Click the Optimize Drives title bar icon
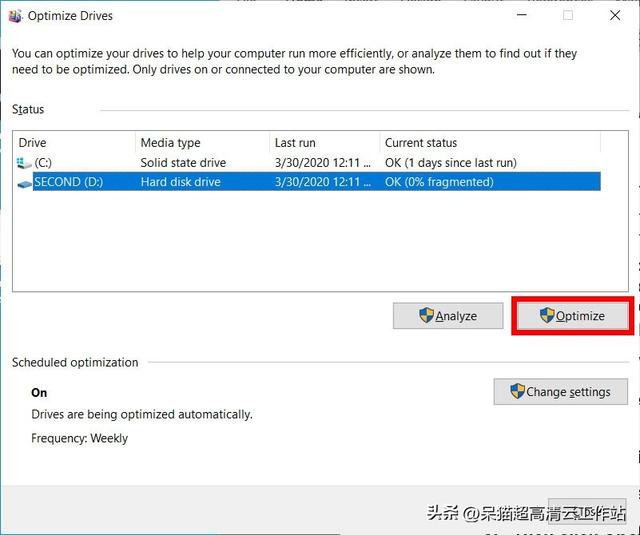Viewport: 640px width, 535px height. pos(15,16)
